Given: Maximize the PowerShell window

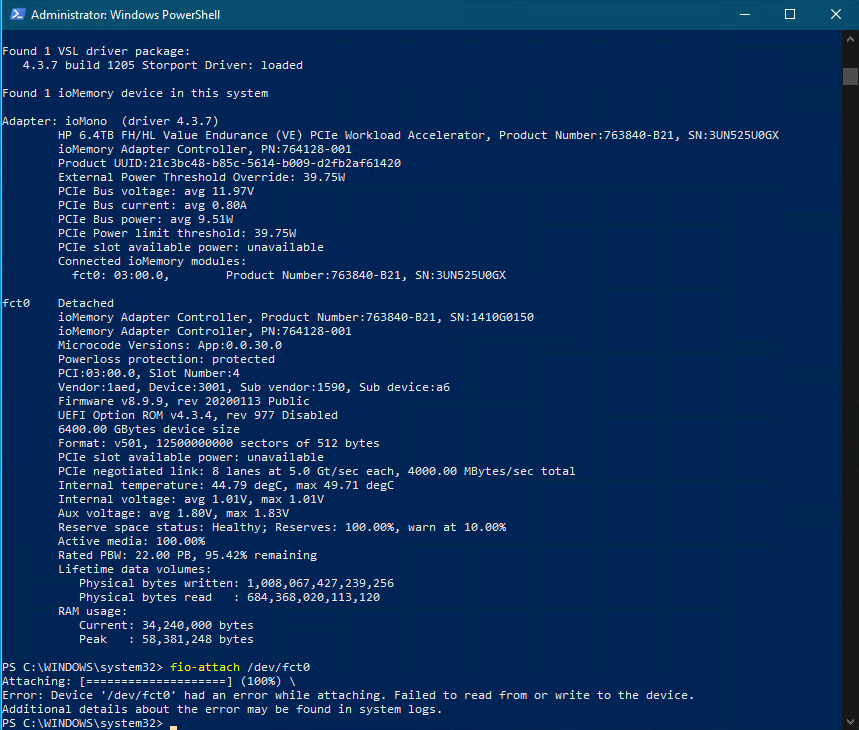Looking at the screenshot, I should click(789, 15).
